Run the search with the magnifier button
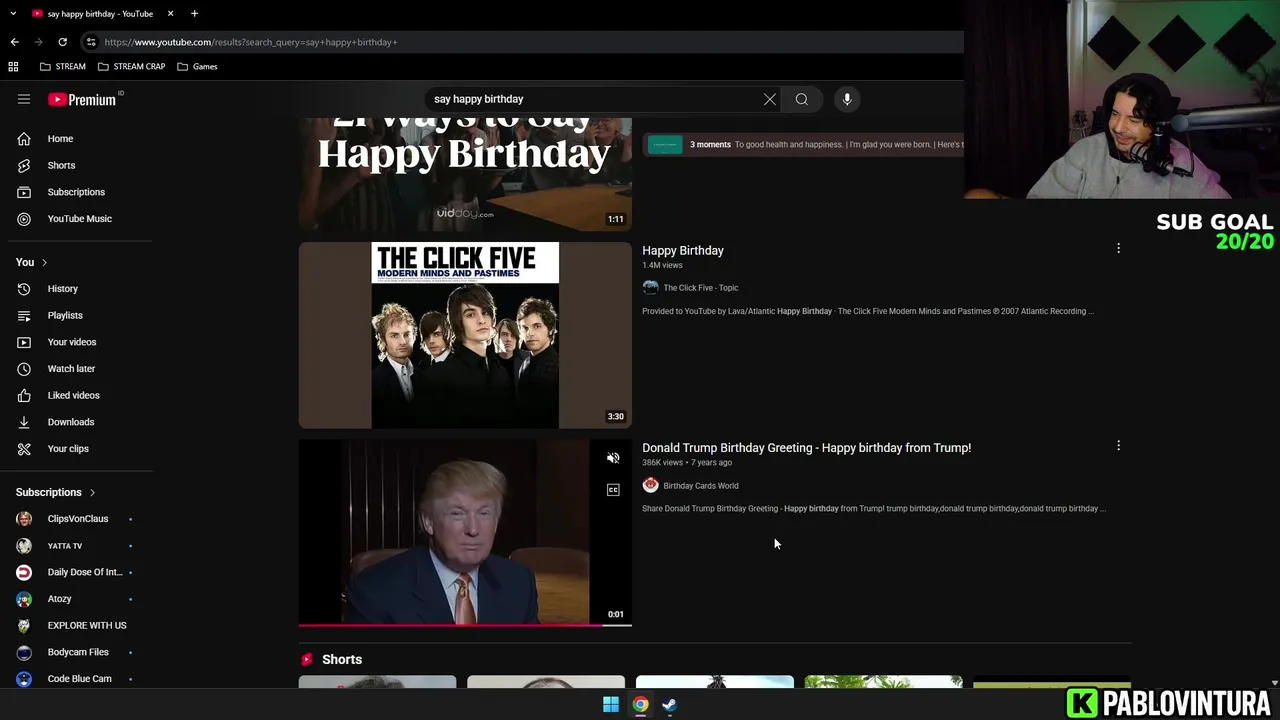This screenshot has width=1280, height=720. [x=801, y=99]
